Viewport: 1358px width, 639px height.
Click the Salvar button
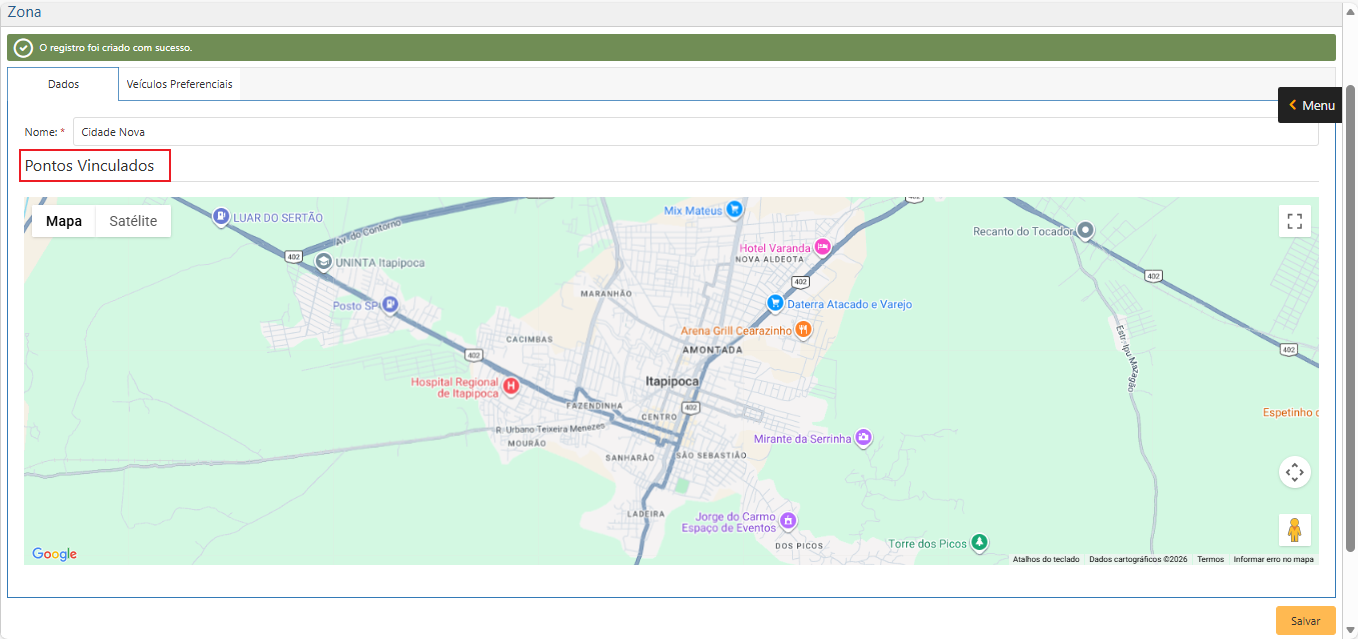tap(1304, 620)
